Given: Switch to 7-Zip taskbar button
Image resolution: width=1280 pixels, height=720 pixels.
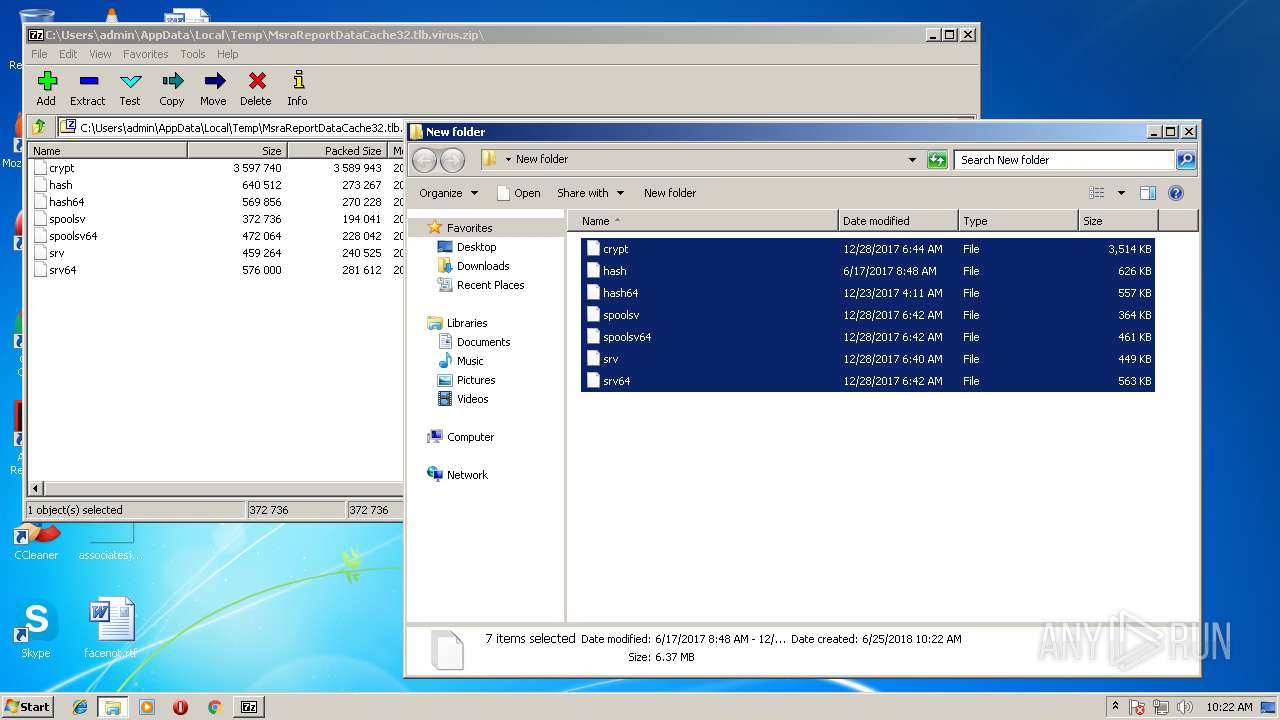Looking at the screenshot, I should click(248, 707).
